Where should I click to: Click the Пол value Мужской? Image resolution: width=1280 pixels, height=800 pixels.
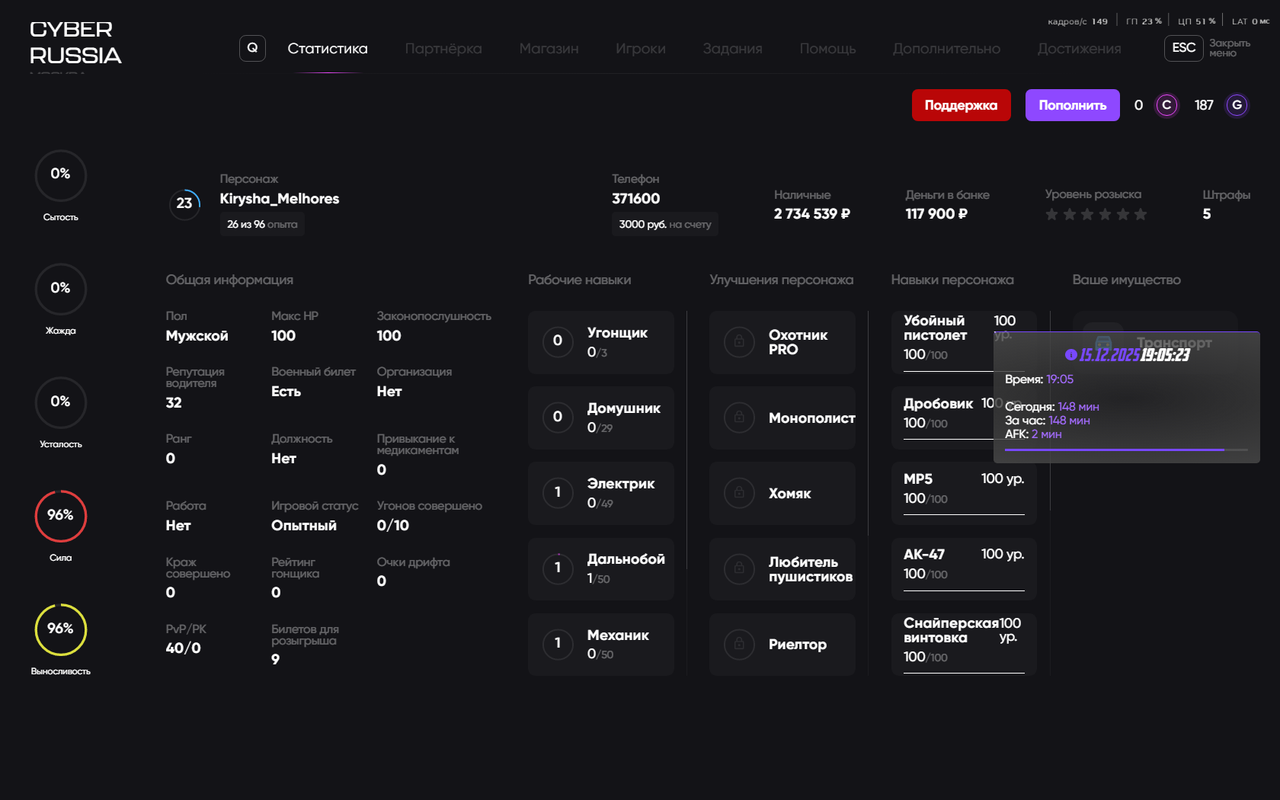(197, 336)
